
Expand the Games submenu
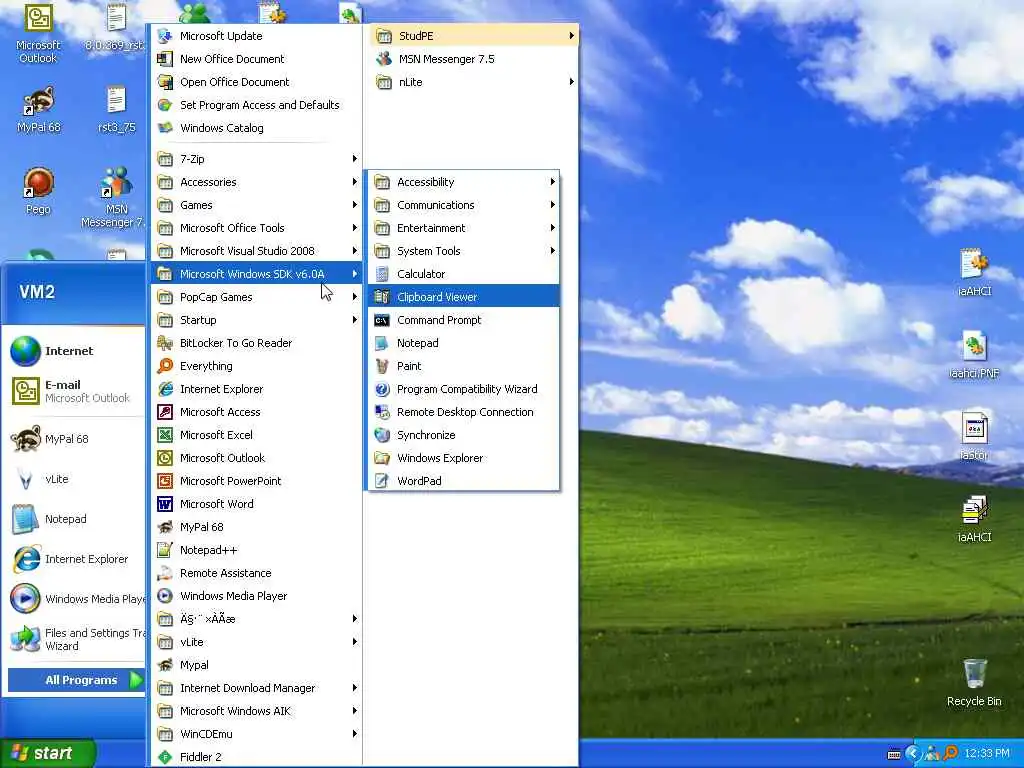pos(257,205)
